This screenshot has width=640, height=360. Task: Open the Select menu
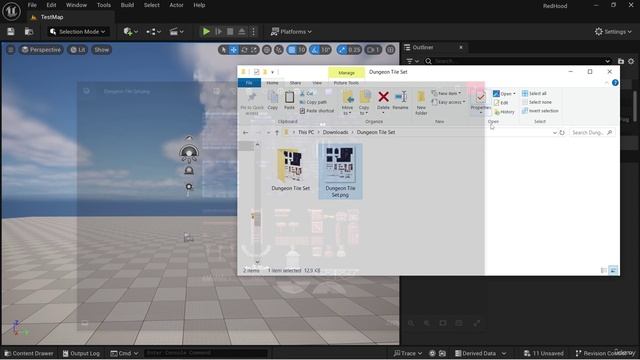[x=151, y=5]
